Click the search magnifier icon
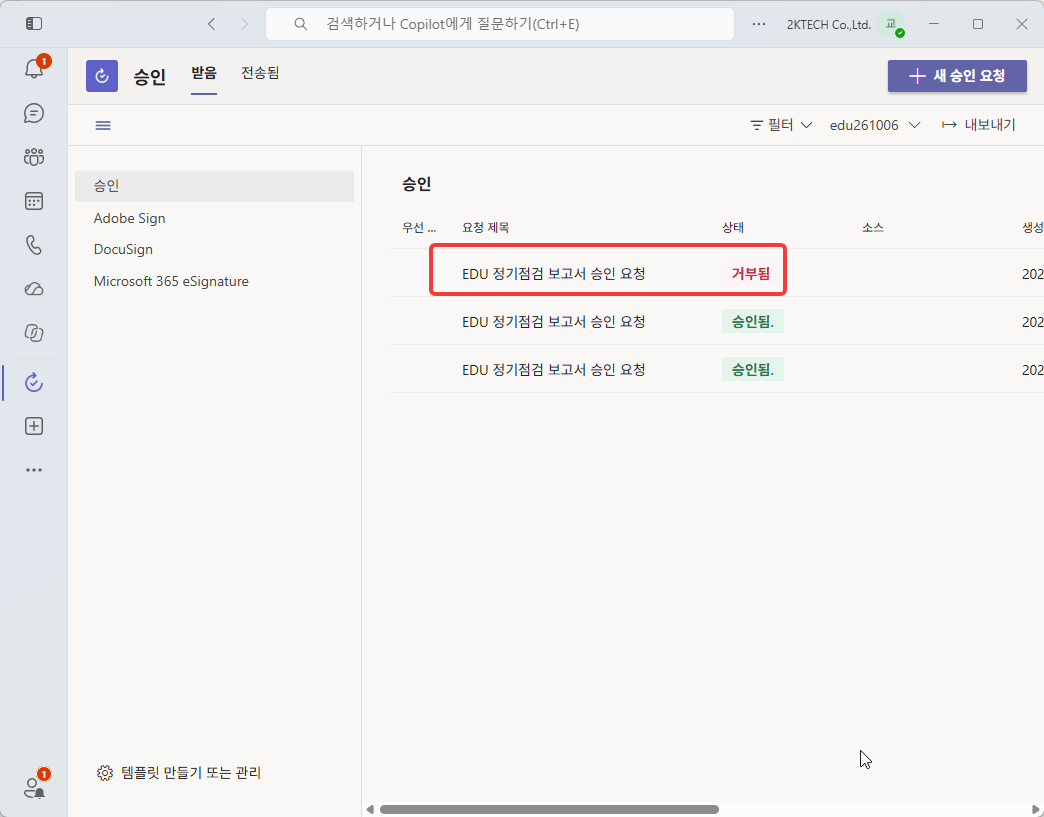Viewport: 1044px width, 817px height. click(x=301, y=24)
